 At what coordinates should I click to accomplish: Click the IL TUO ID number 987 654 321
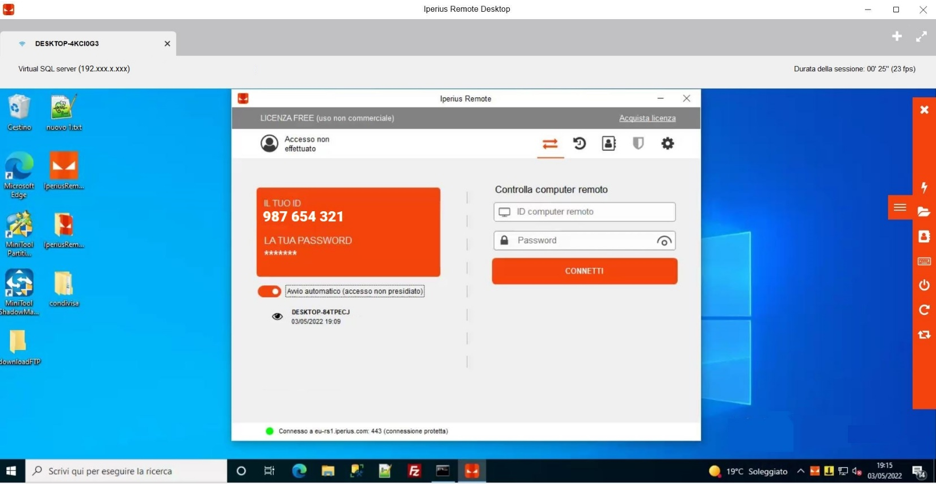click(303, 217)
